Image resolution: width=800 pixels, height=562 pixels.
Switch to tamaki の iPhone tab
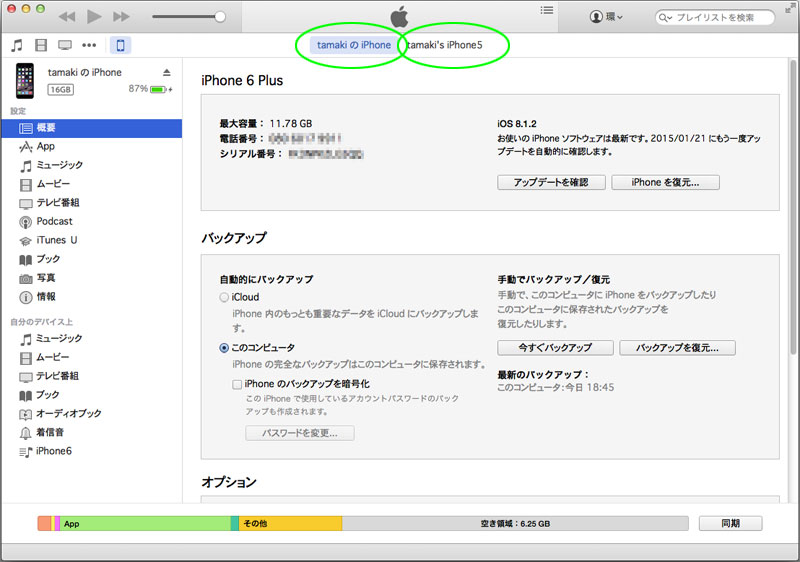point(353,46)
